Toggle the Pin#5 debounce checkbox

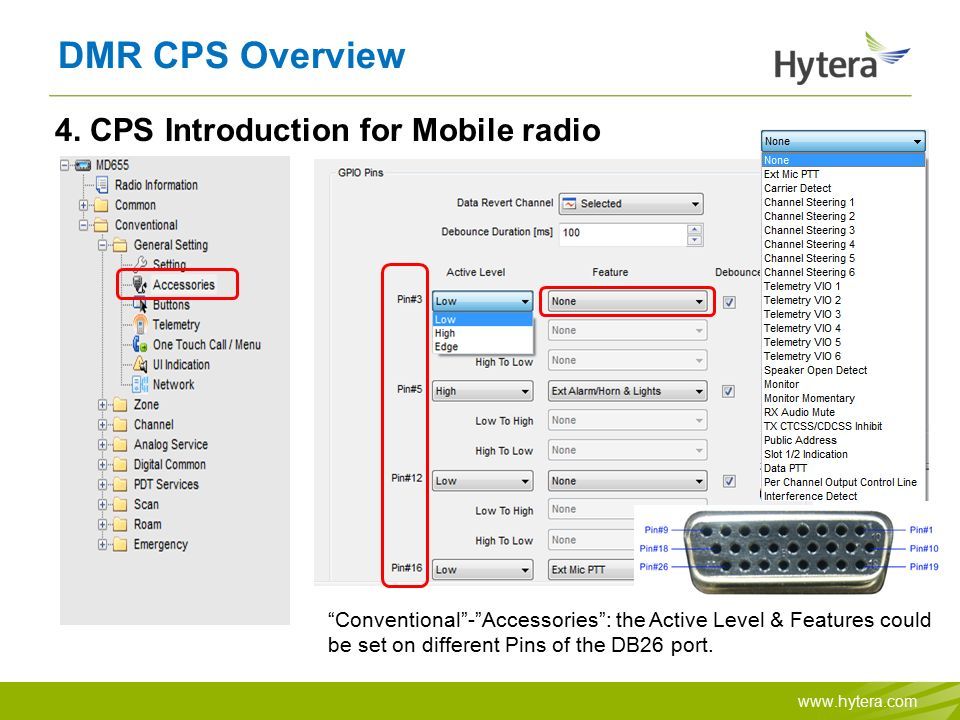729,391
